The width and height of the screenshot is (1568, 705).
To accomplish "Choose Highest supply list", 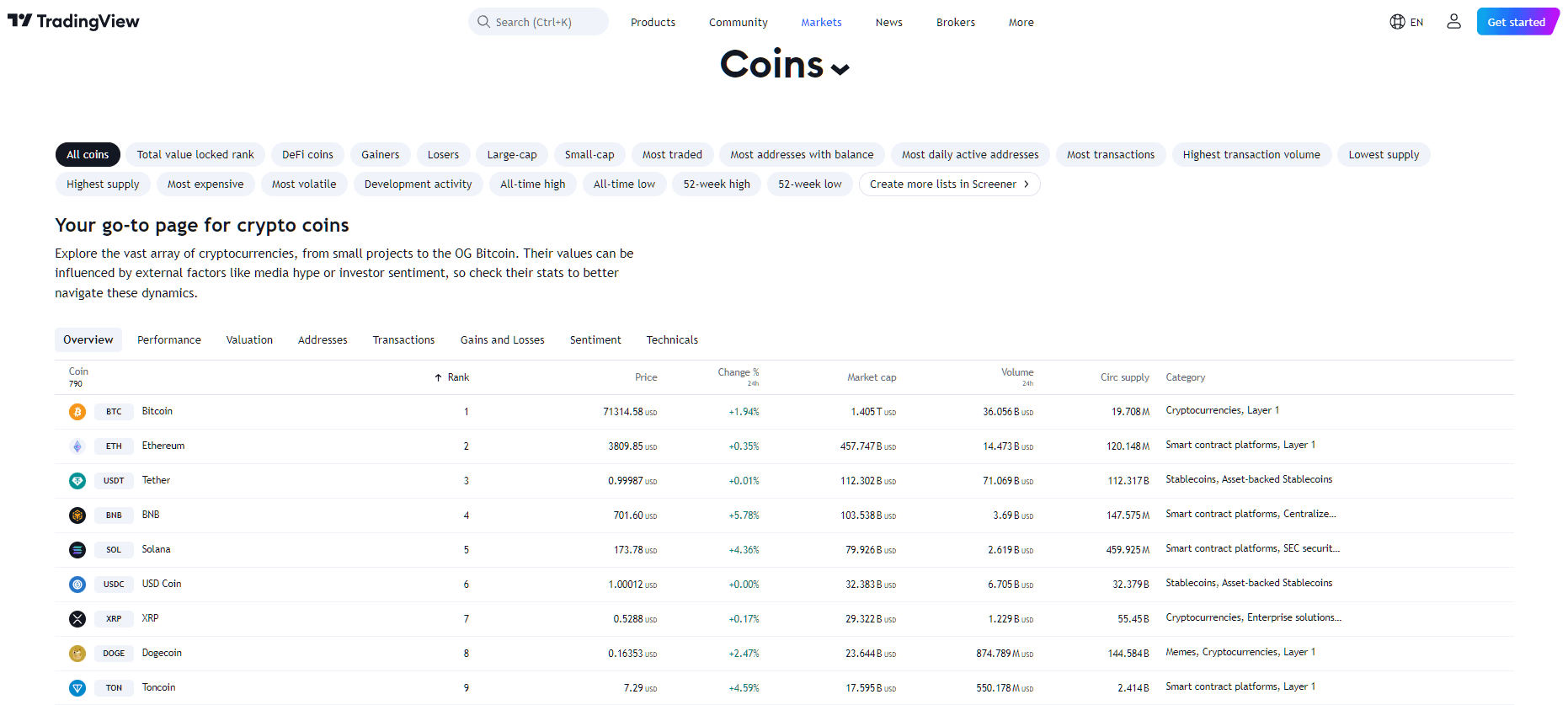I will [x=103, y=184].
